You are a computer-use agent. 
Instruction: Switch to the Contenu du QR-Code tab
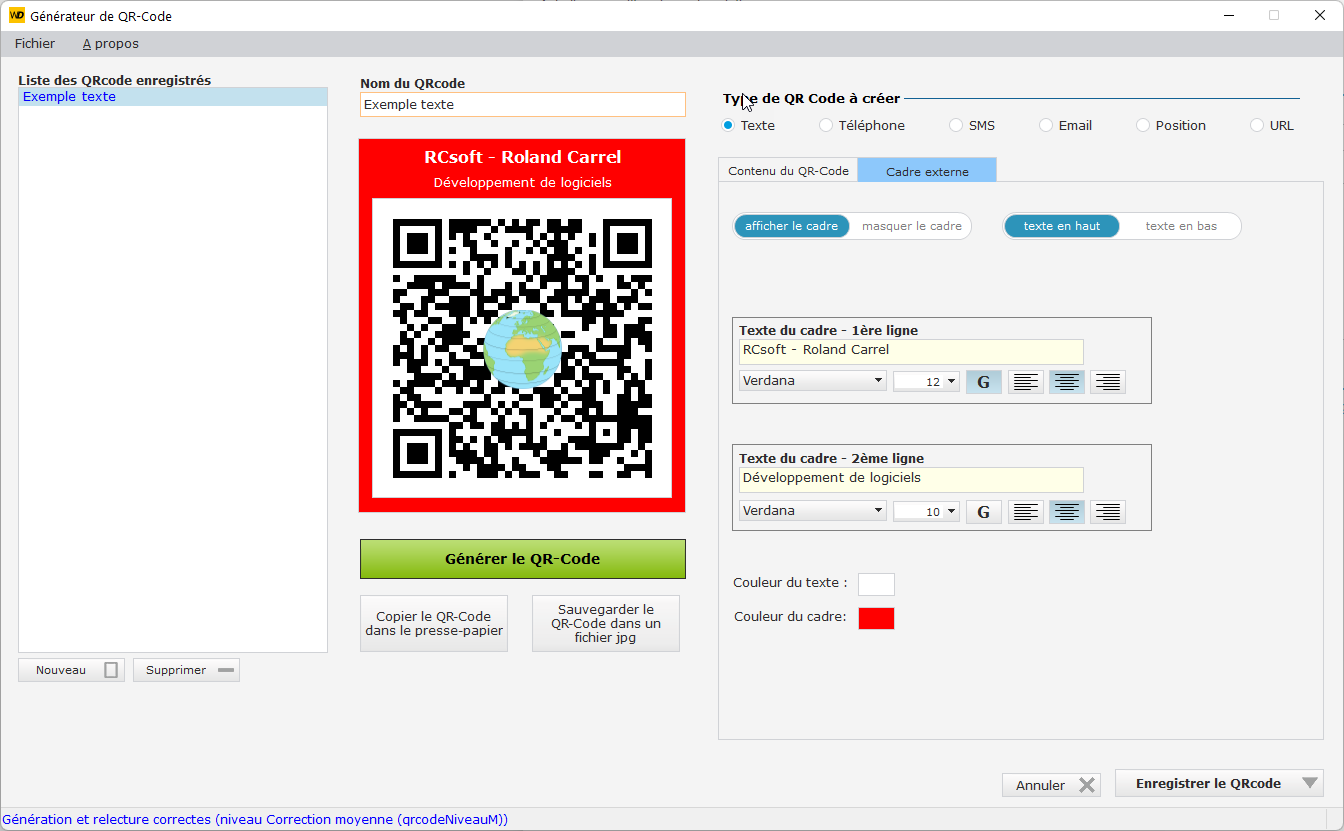(x=788, y=170)
